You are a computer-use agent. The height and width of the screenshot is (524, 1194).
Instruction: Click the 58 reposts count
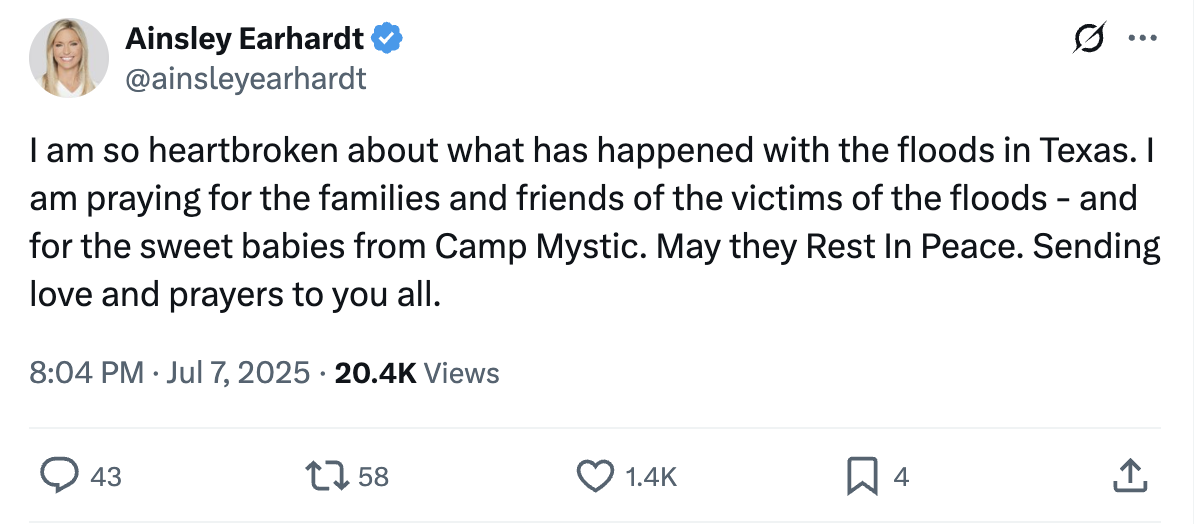(x=373, y=478)
